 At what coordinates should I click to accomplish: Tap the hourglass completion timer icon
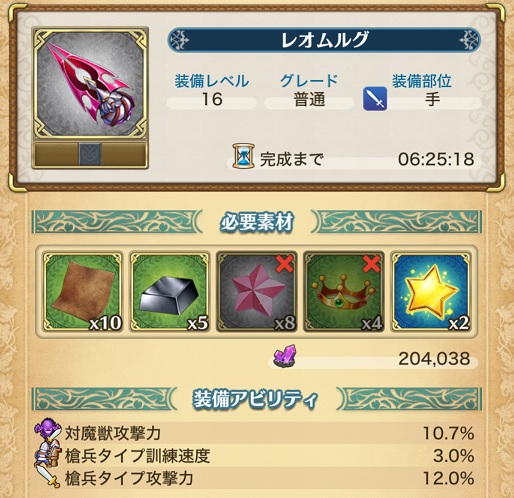point(243,156)
